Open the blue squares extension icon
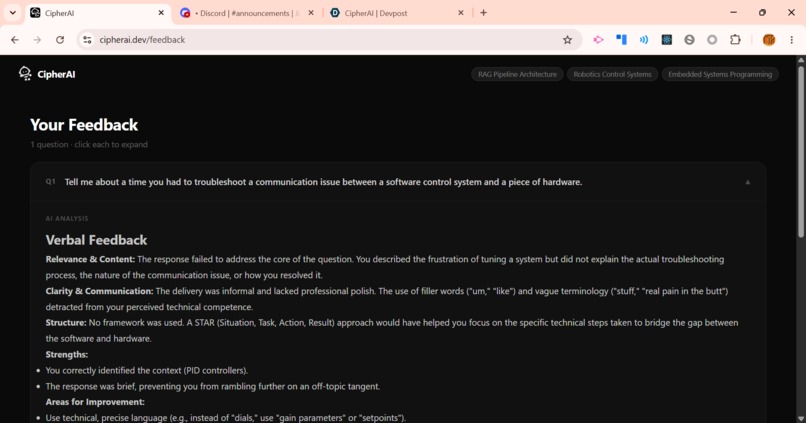Viewport: 806px width, 423px height. pos(621,40)
